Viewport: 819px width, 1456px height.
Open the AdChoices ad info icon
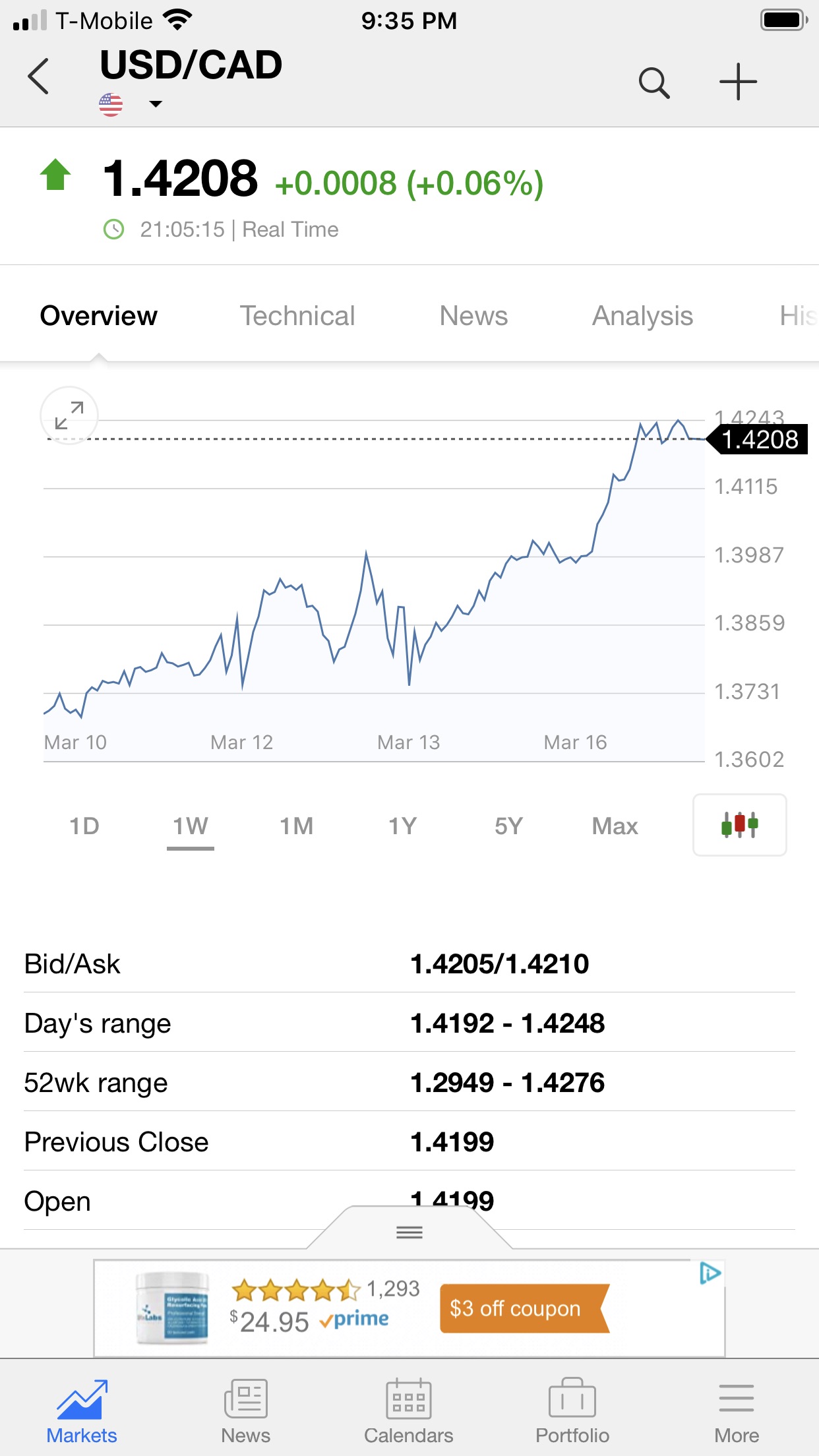[x=710, y=1273]
